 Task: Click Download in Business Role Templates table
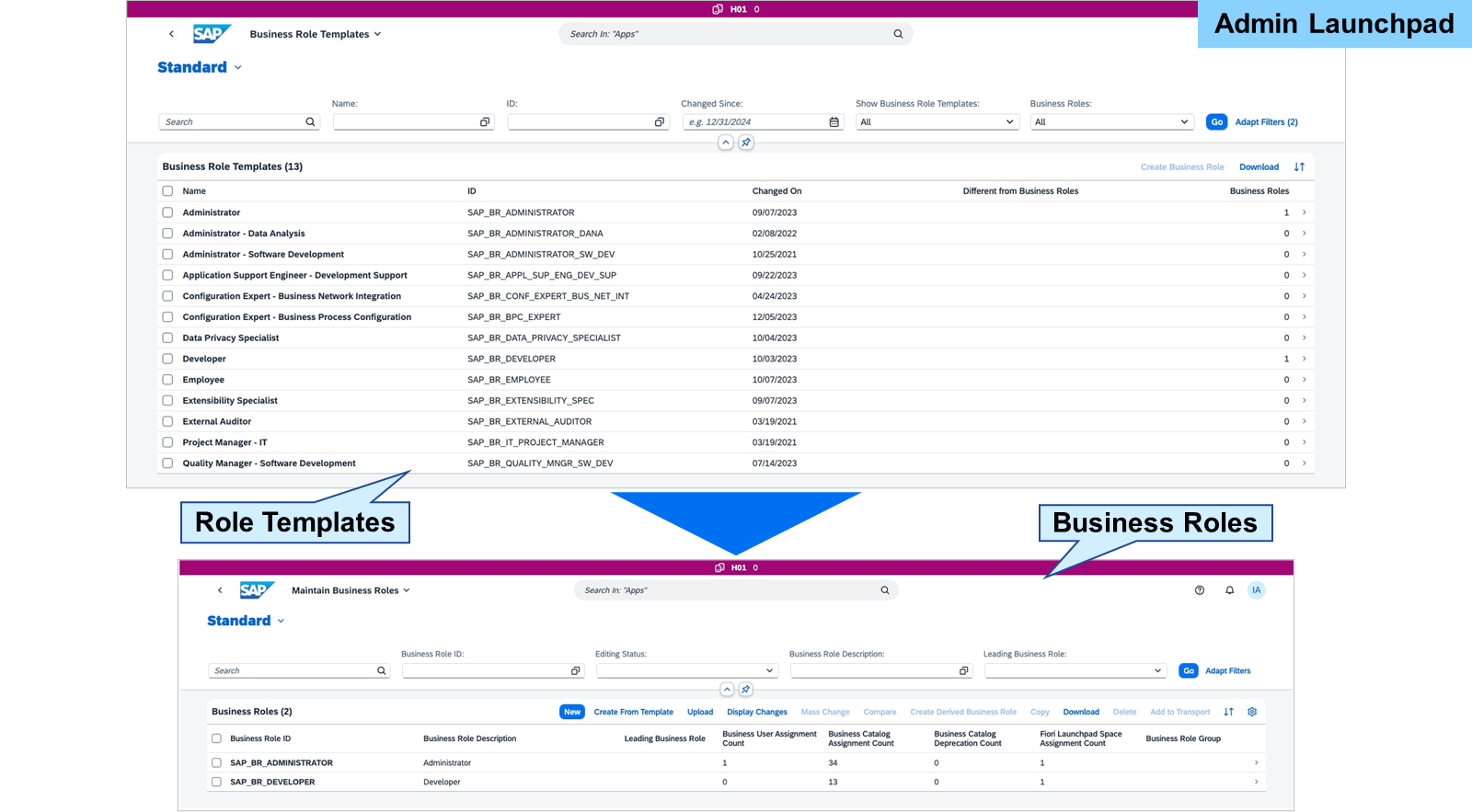point(1259,167)
